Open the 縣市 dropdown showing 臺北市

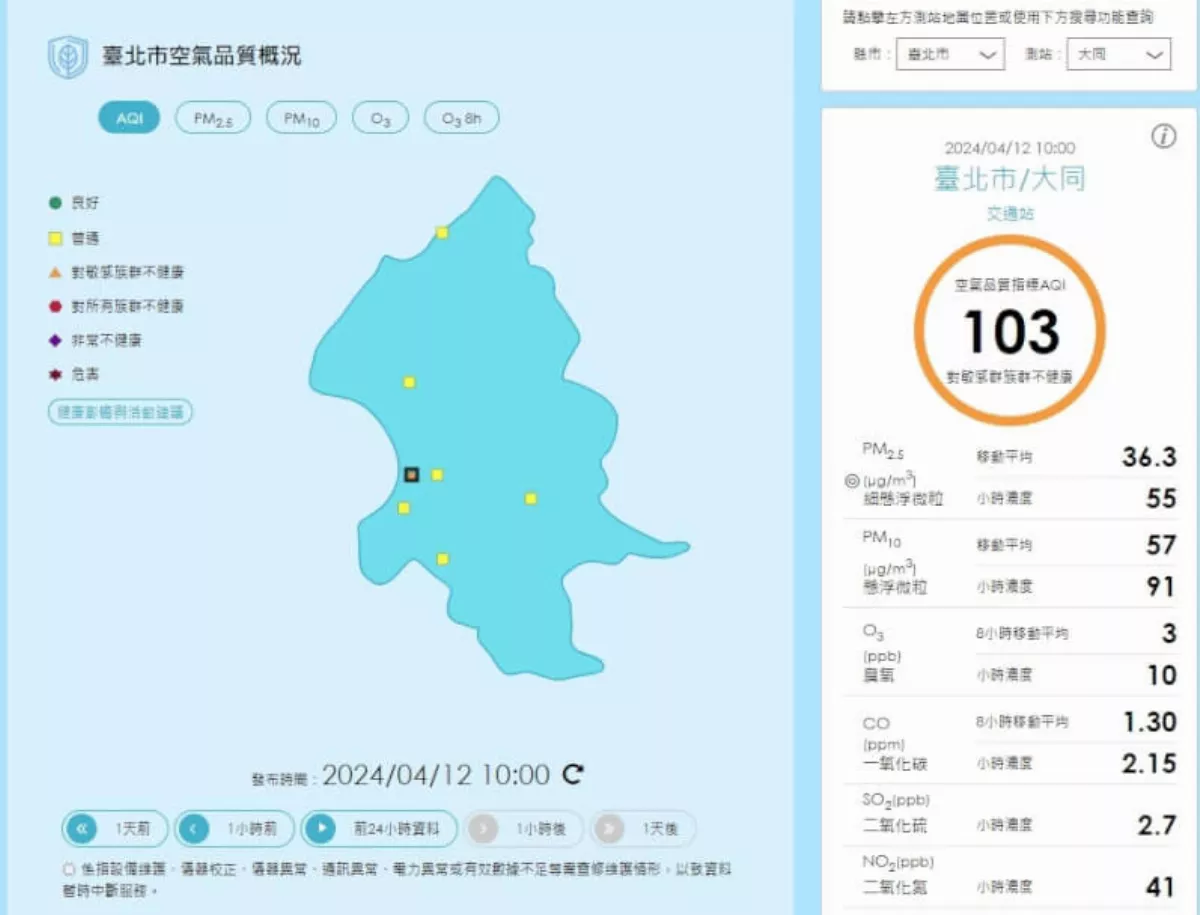pos(950,54)
